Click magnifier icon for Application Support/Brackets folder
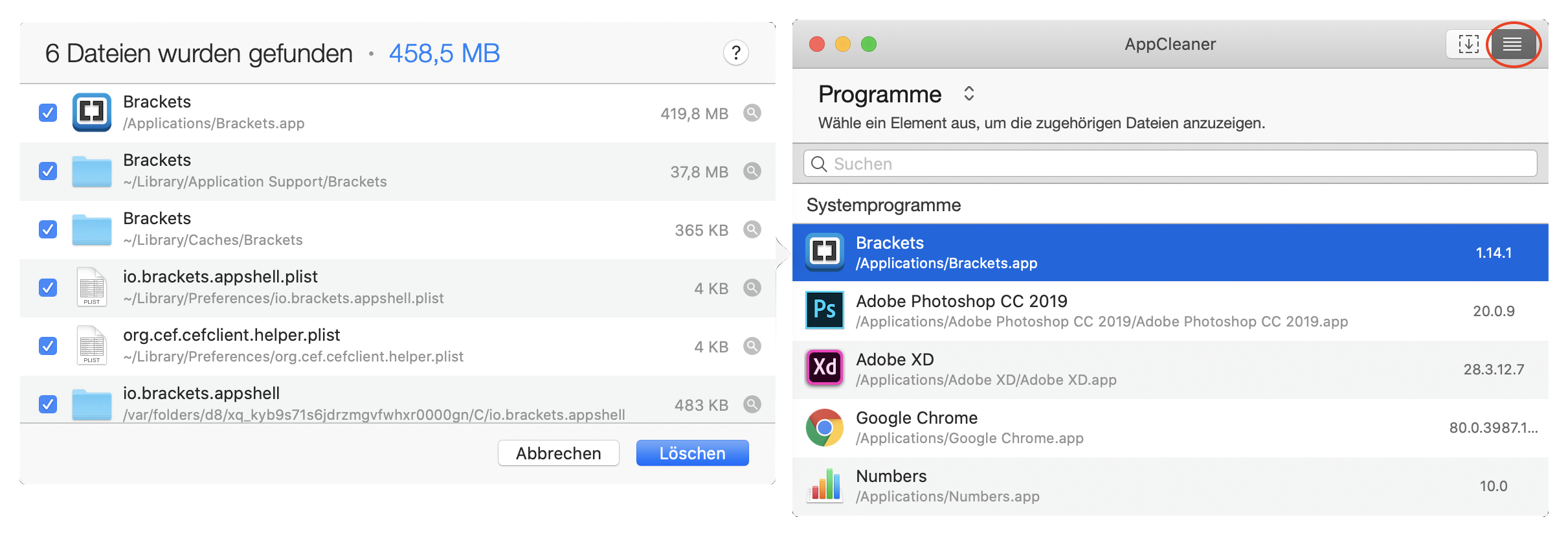The height and width of the screenshot is (539, 1568). point(752,171)
